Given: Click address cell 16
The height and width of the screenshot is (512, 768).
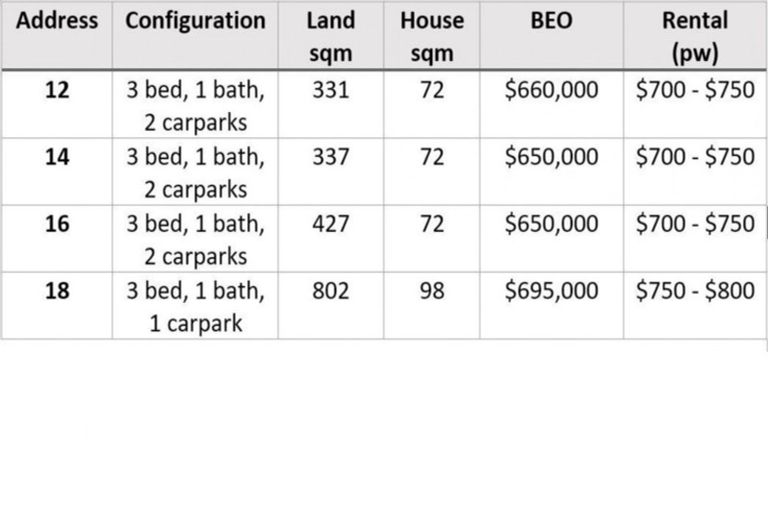Looking at the screenshot, I should pyautogui.click(x=57, y=224).
